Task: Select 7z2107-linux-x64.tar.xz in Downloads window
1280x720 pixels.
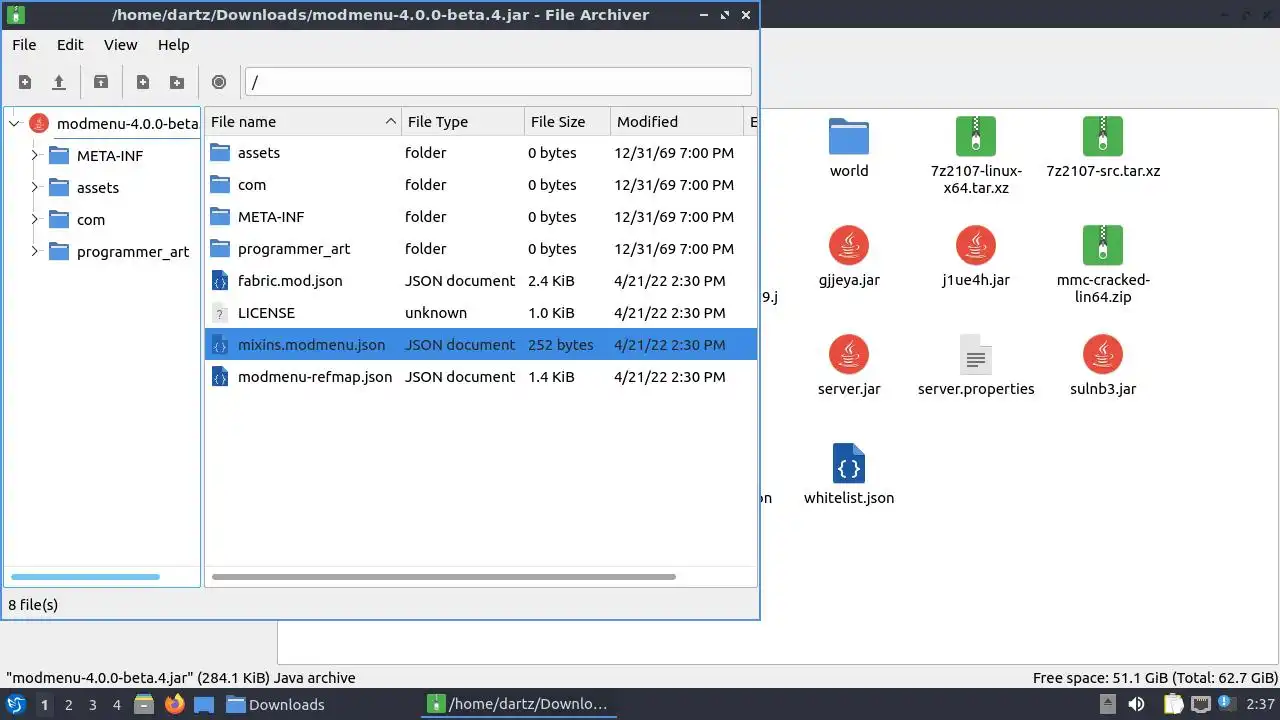Action: (976, 156)
